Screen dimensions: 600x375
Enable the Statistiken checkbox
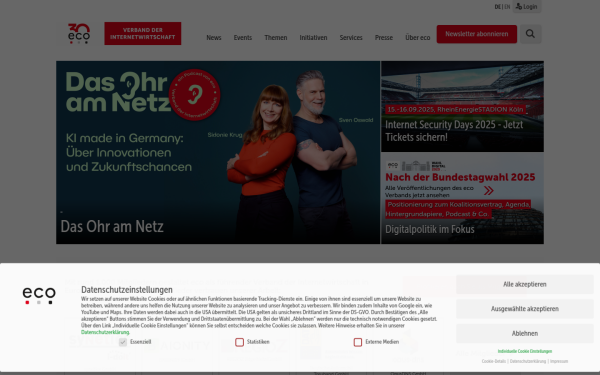(240, 342)
